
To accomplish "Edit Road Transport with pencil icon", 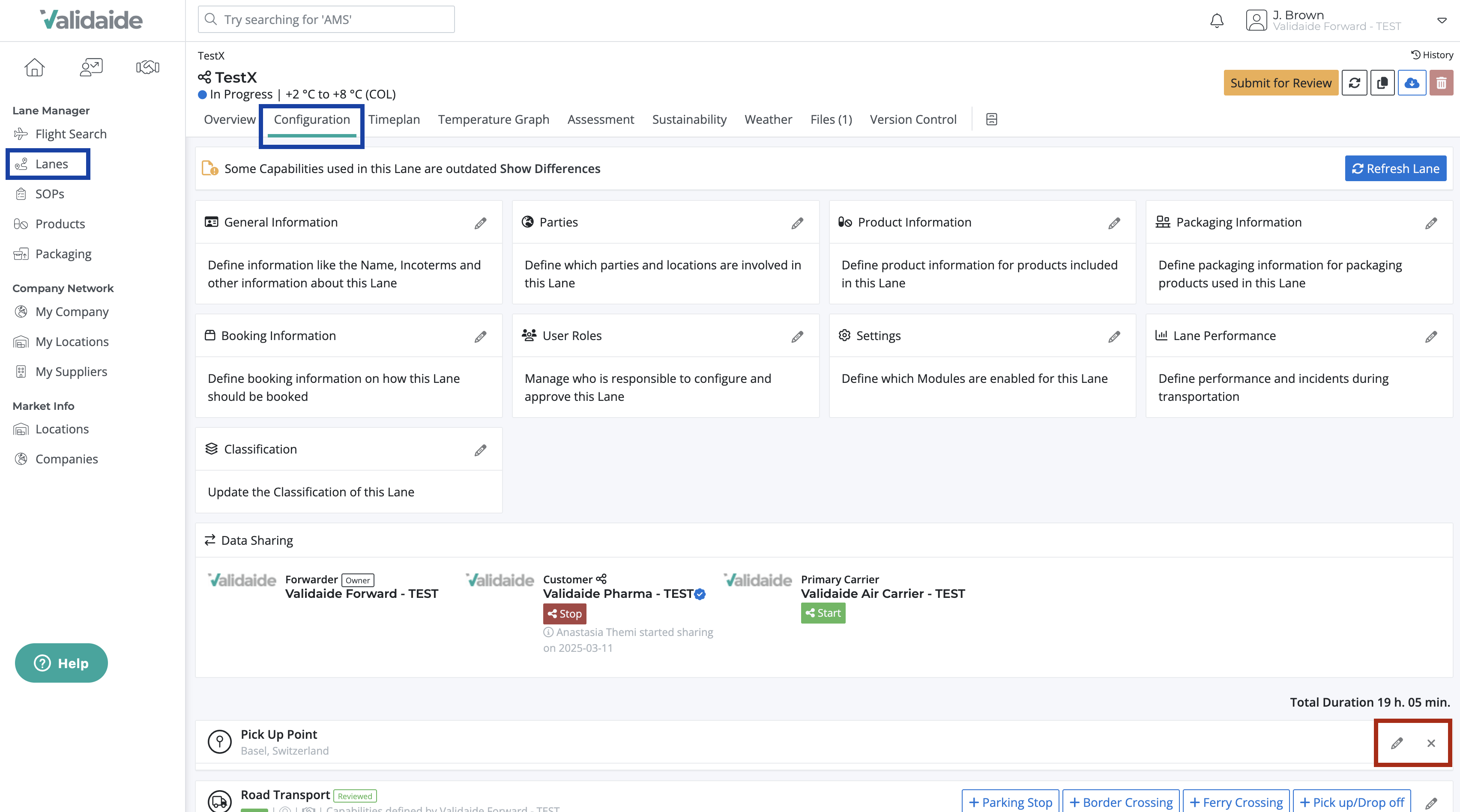I will pos(1431,803).
